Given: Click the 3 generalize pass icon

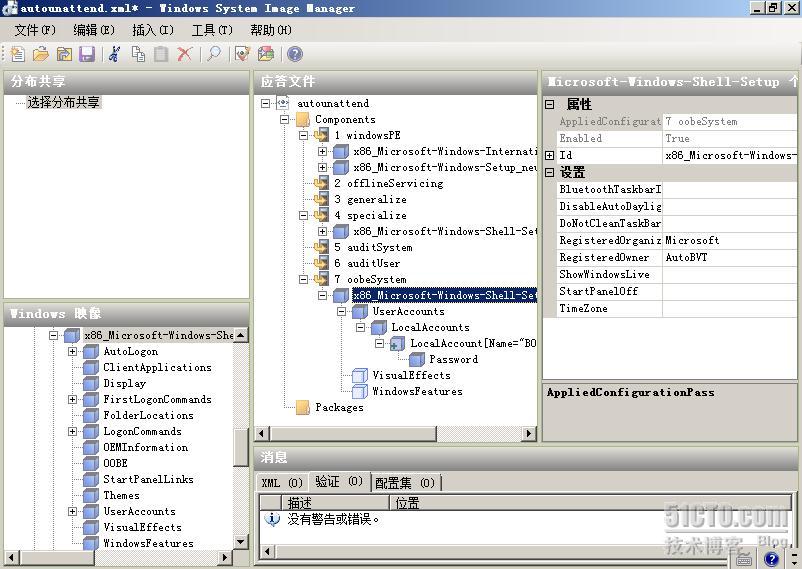Looking at the screenshot, I should tap(322, 199).
